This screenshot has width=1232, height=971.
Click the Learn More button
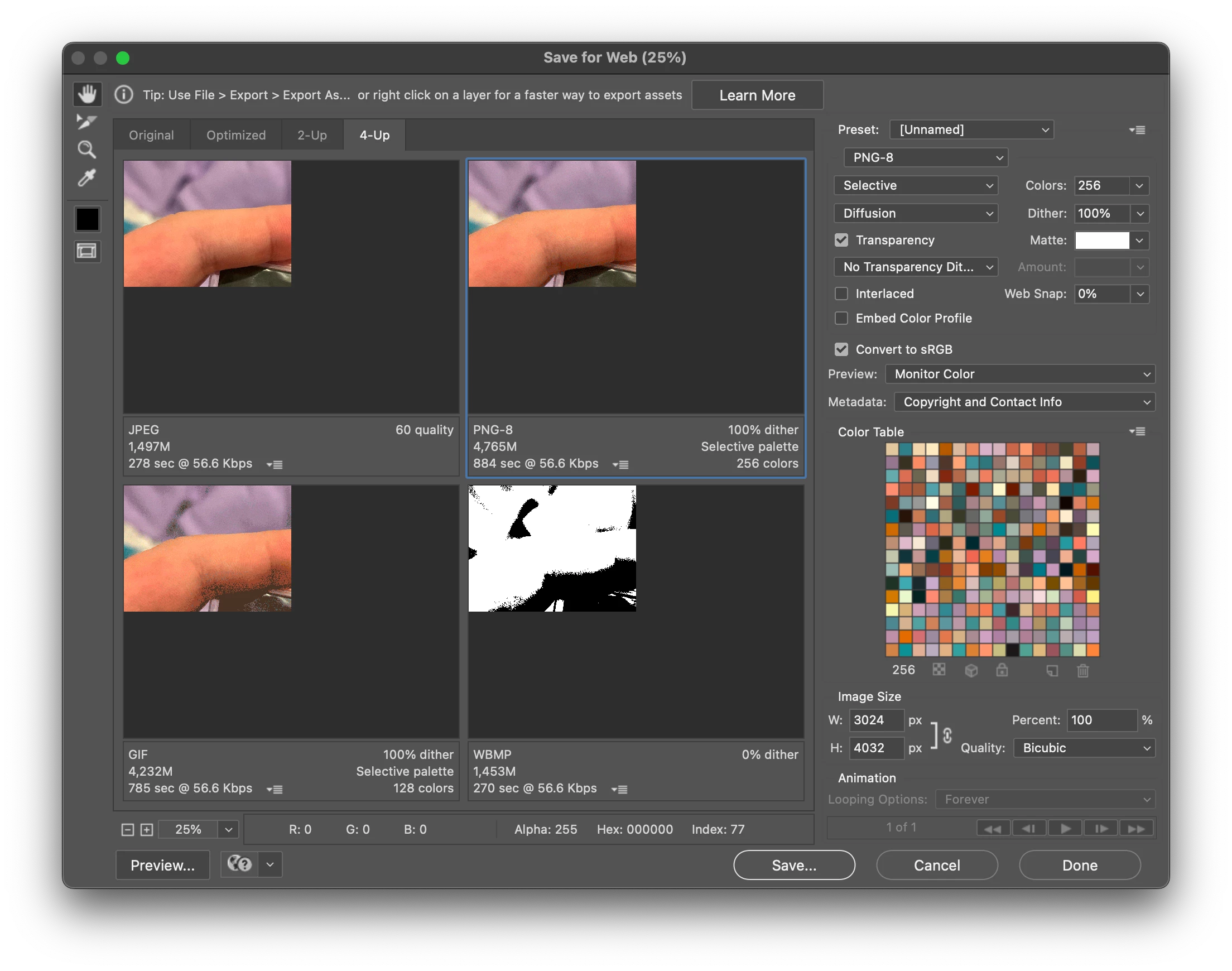click(x=757, y=95)
